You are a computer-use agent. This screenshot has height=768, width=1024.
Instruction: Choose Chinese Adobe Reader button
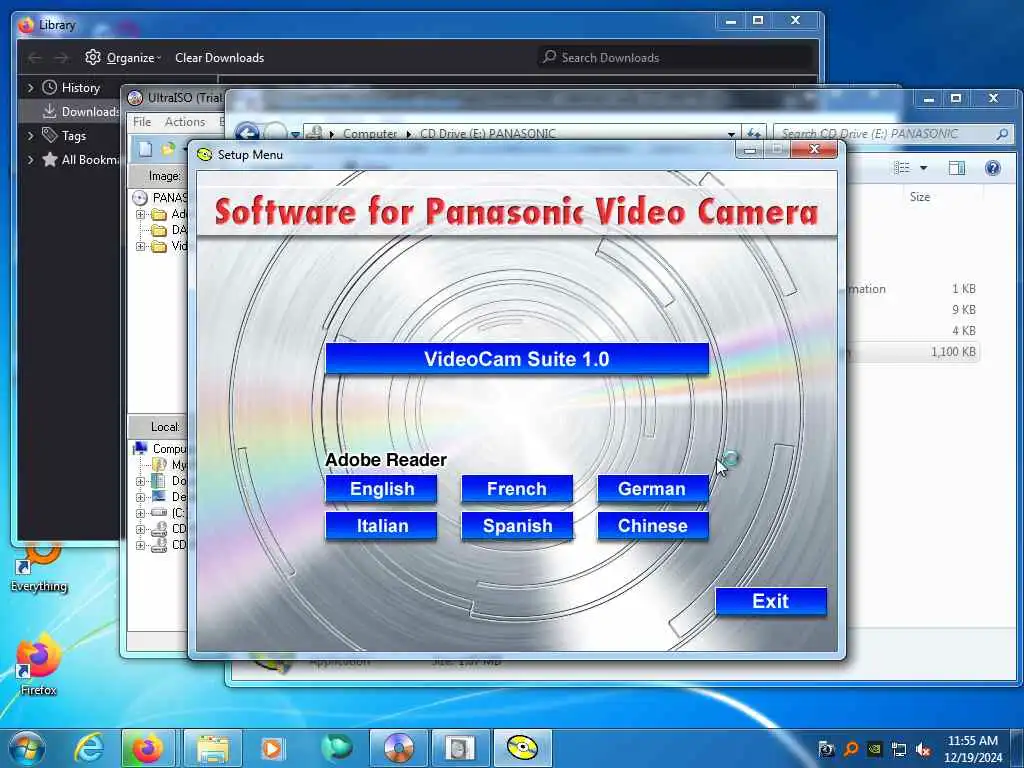tap(652, 526)
